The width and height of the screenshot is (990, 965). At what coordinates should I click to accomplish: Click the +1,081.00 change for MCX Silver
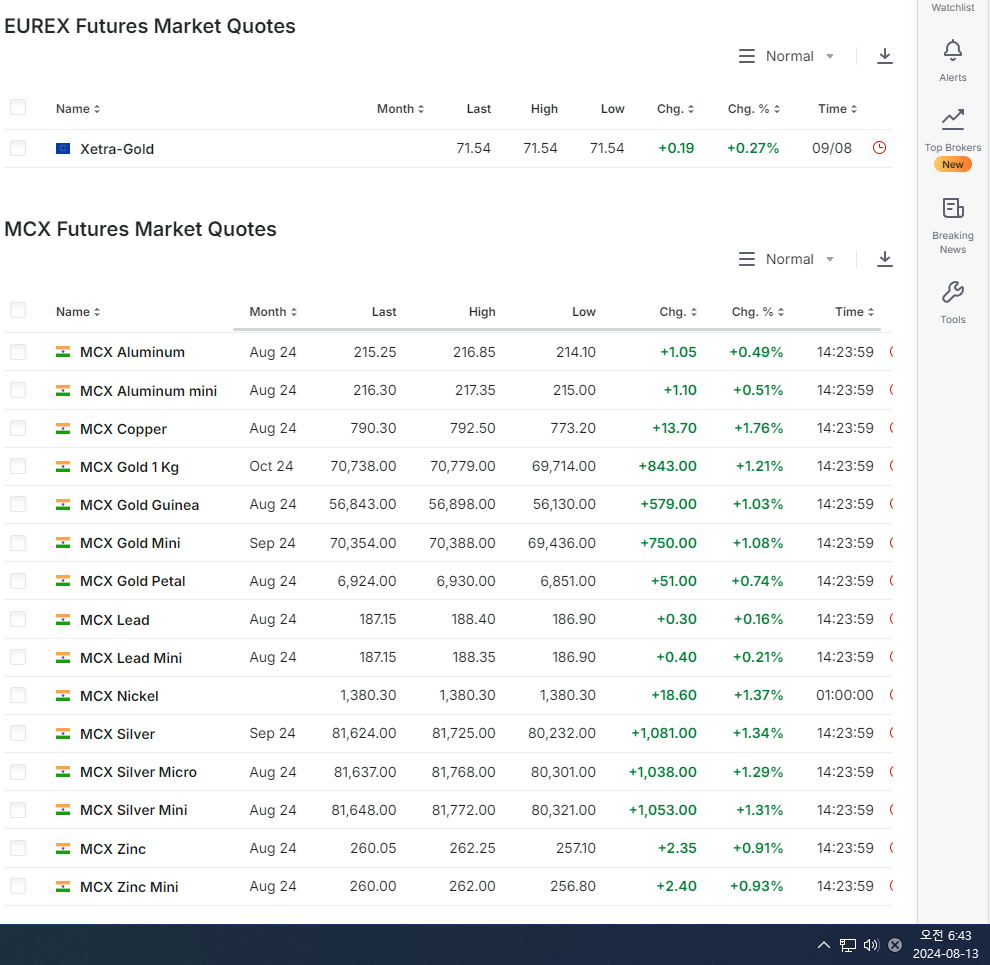click(664, 733)
